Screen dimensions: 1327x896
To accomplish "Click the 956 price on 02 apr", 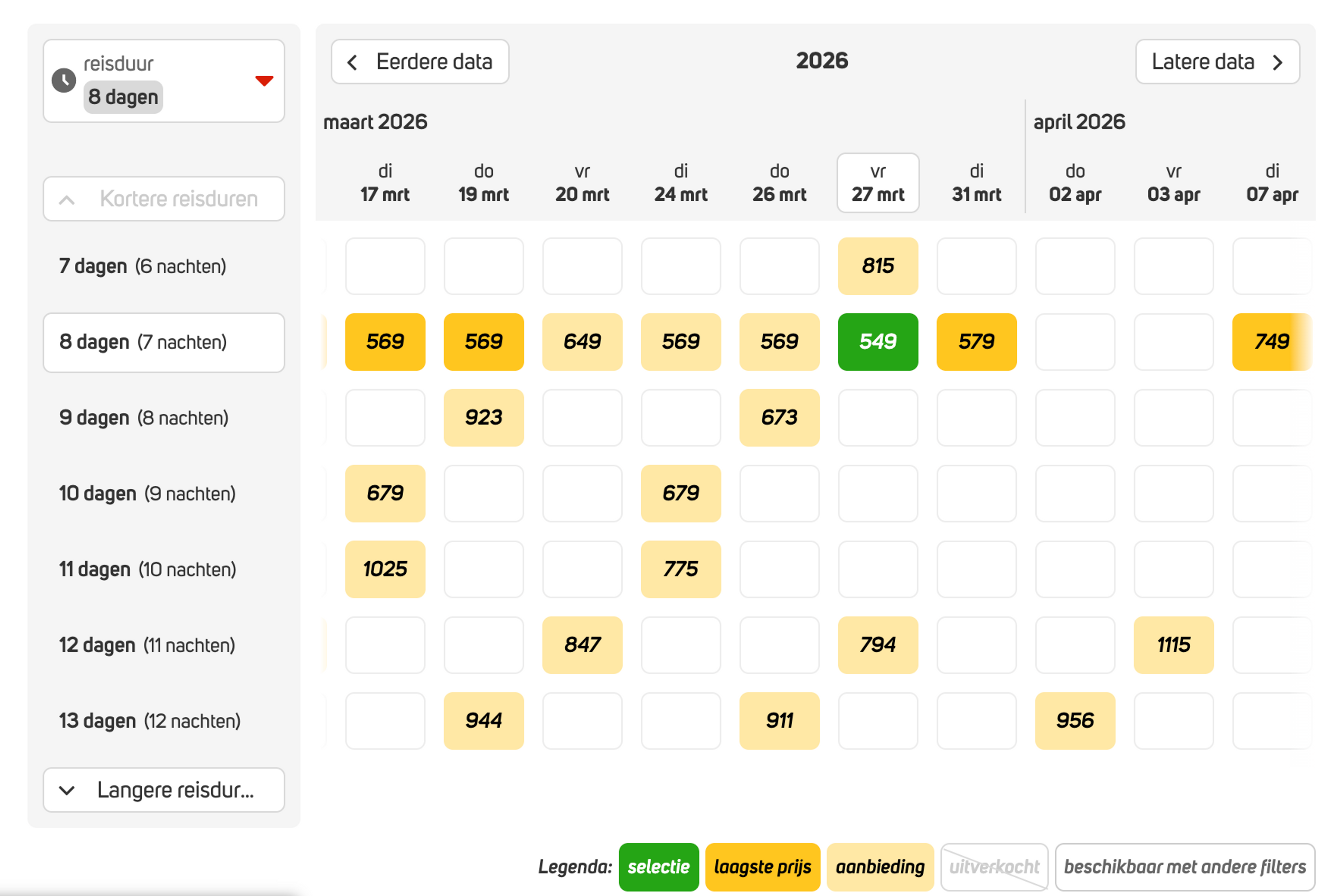I will coord(1075,721).
